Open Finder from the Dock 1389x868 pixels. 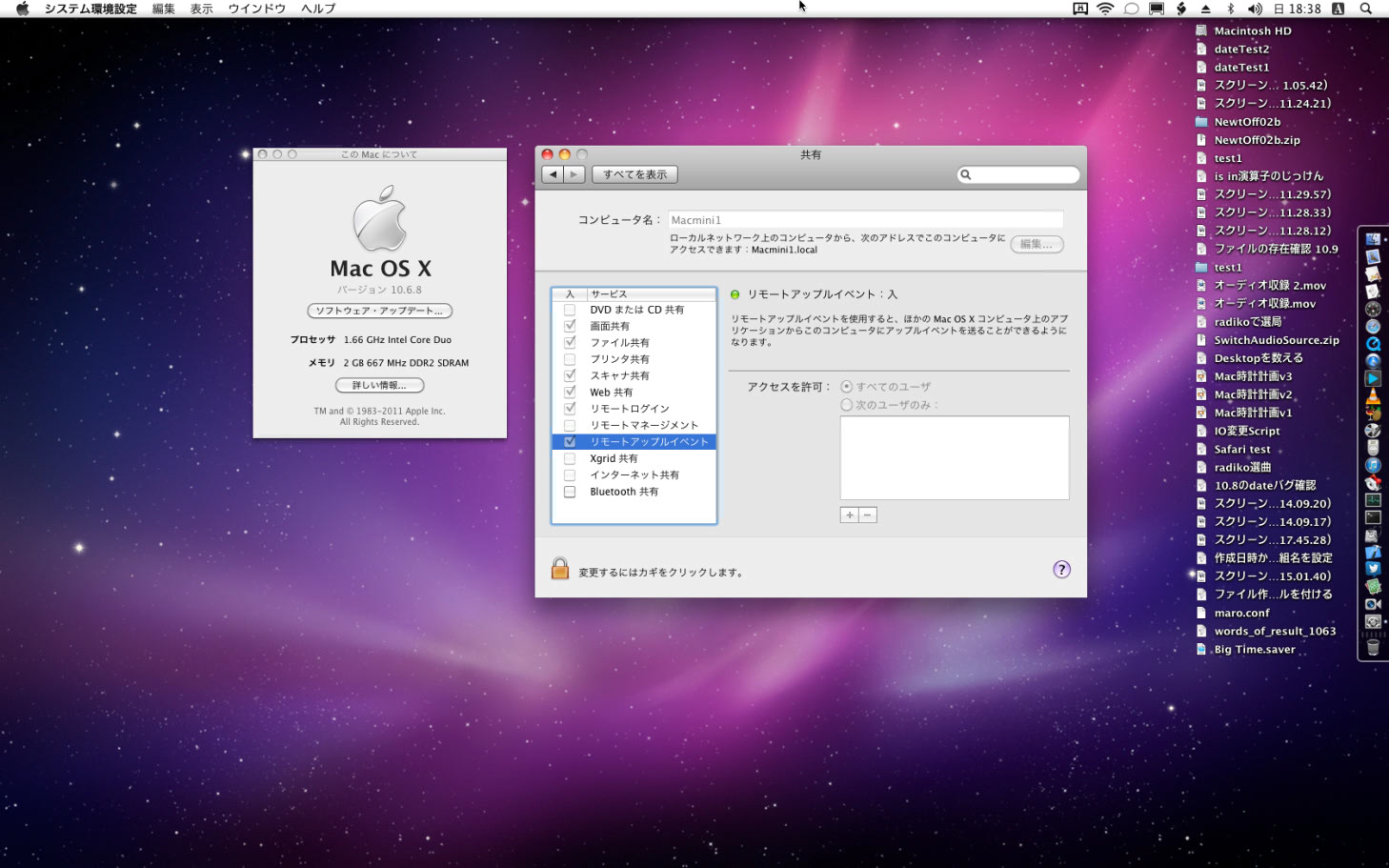click(x=1373, y=239)
